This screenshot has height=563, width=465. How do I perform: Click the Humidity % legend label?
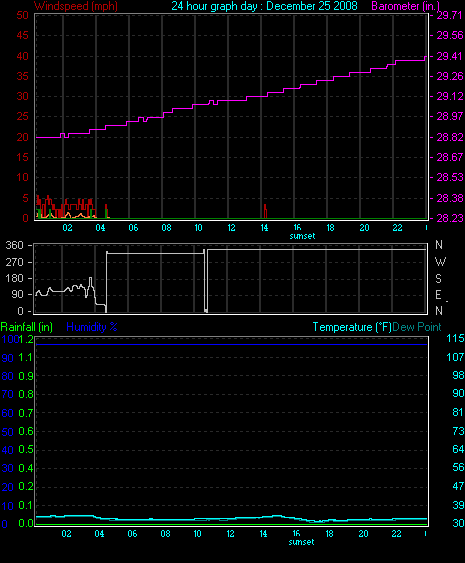point(92,327)
